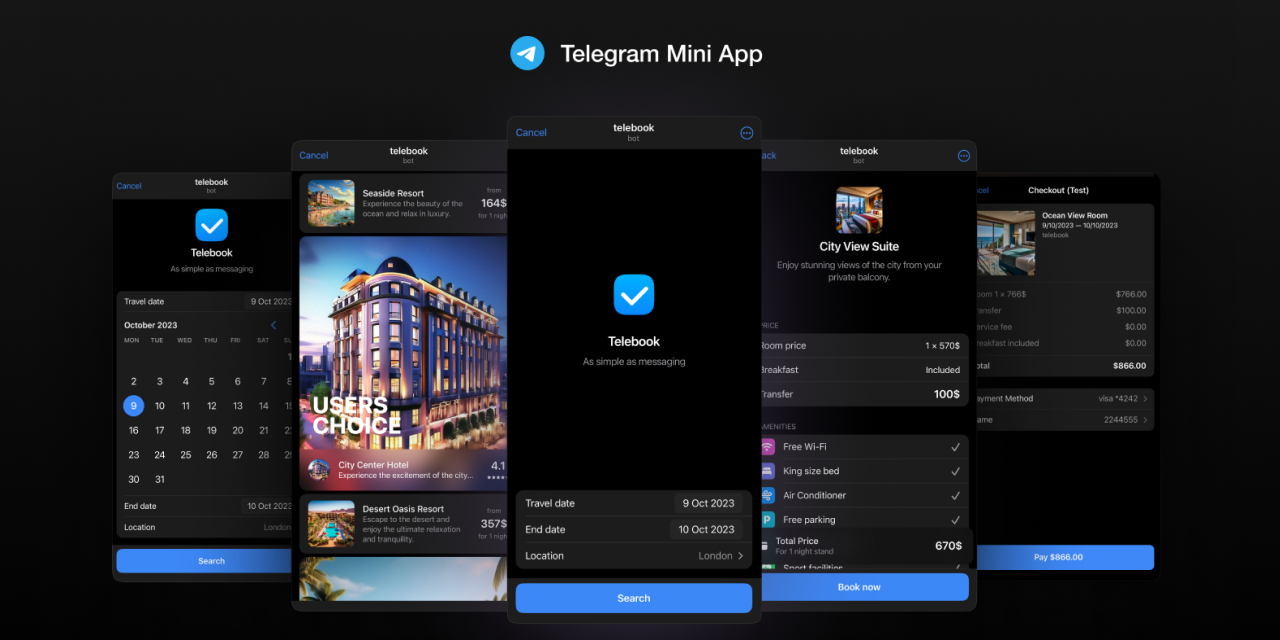This screenshot has width=1280, height=640.
Task: Click the Pay $866.00 button
Action: click(1065, 557)
